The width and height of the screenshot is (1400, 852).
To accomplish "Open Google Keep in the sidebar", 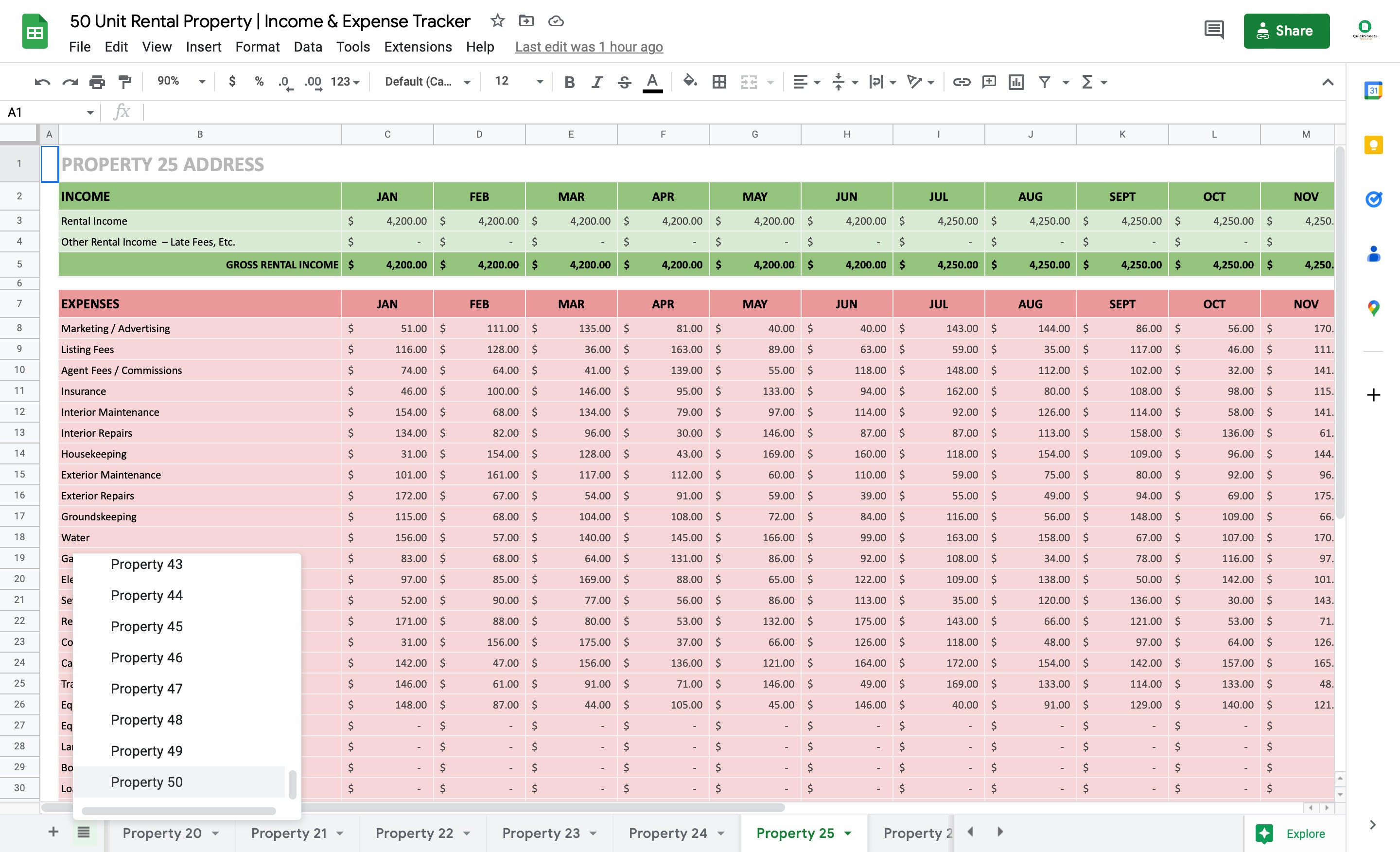I will pos(1373,145).
